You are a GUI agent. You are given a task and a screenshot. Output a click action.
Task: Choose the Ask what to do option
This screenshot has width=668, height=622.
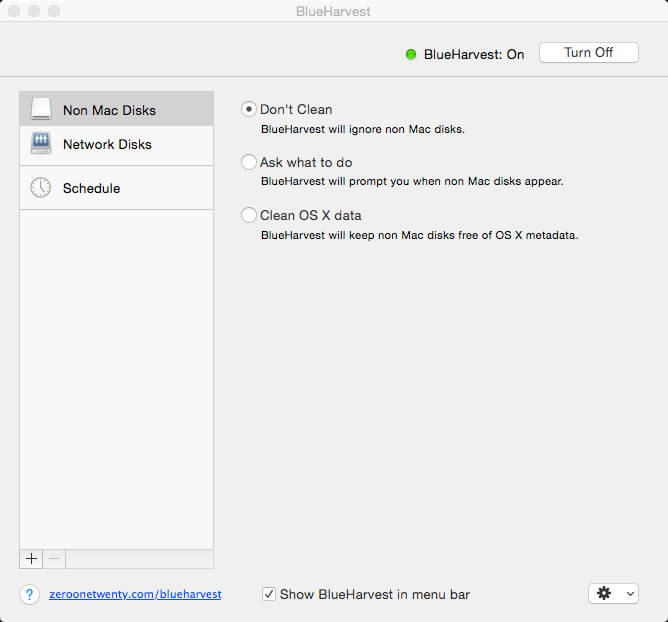[249, 162]
